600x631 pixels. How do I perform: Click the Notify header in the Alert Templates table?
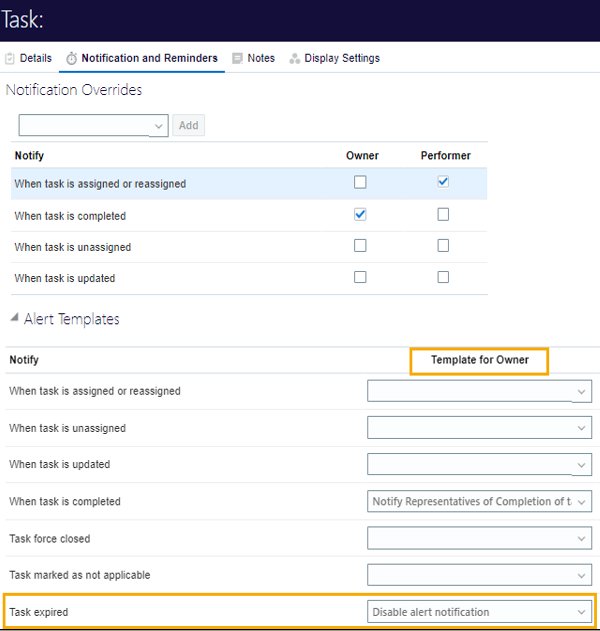[x=24, y=360]
